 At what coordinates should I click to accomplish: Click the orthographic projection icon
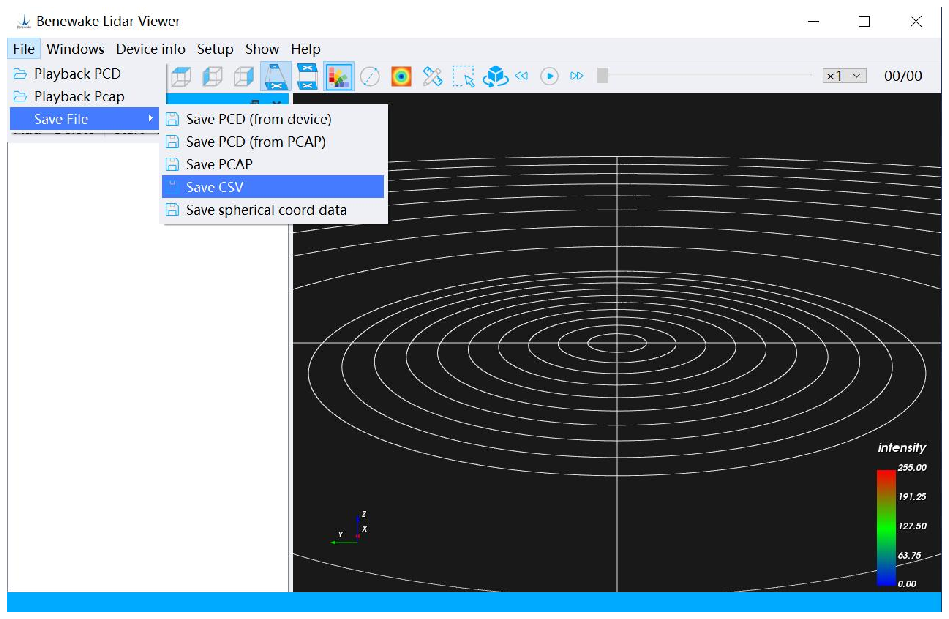pyautogui.click(x=307, y=76)
